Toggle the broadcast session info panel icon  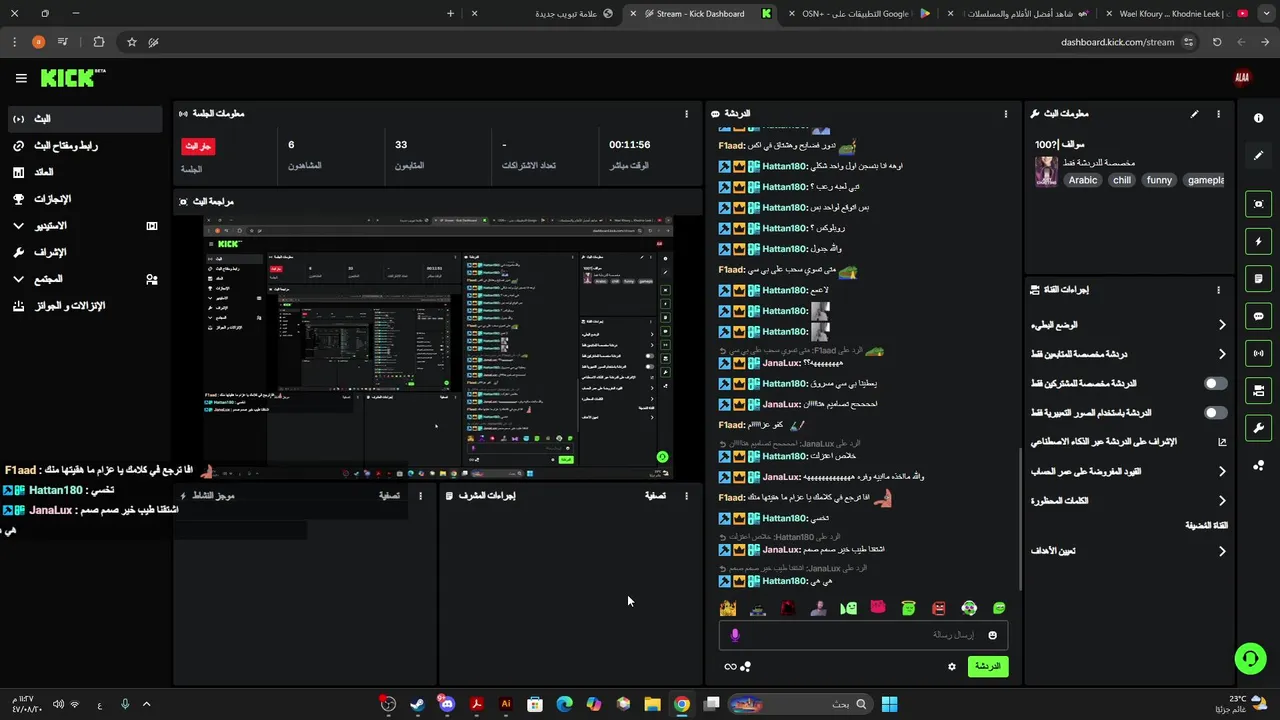(x=1258, y=353)
